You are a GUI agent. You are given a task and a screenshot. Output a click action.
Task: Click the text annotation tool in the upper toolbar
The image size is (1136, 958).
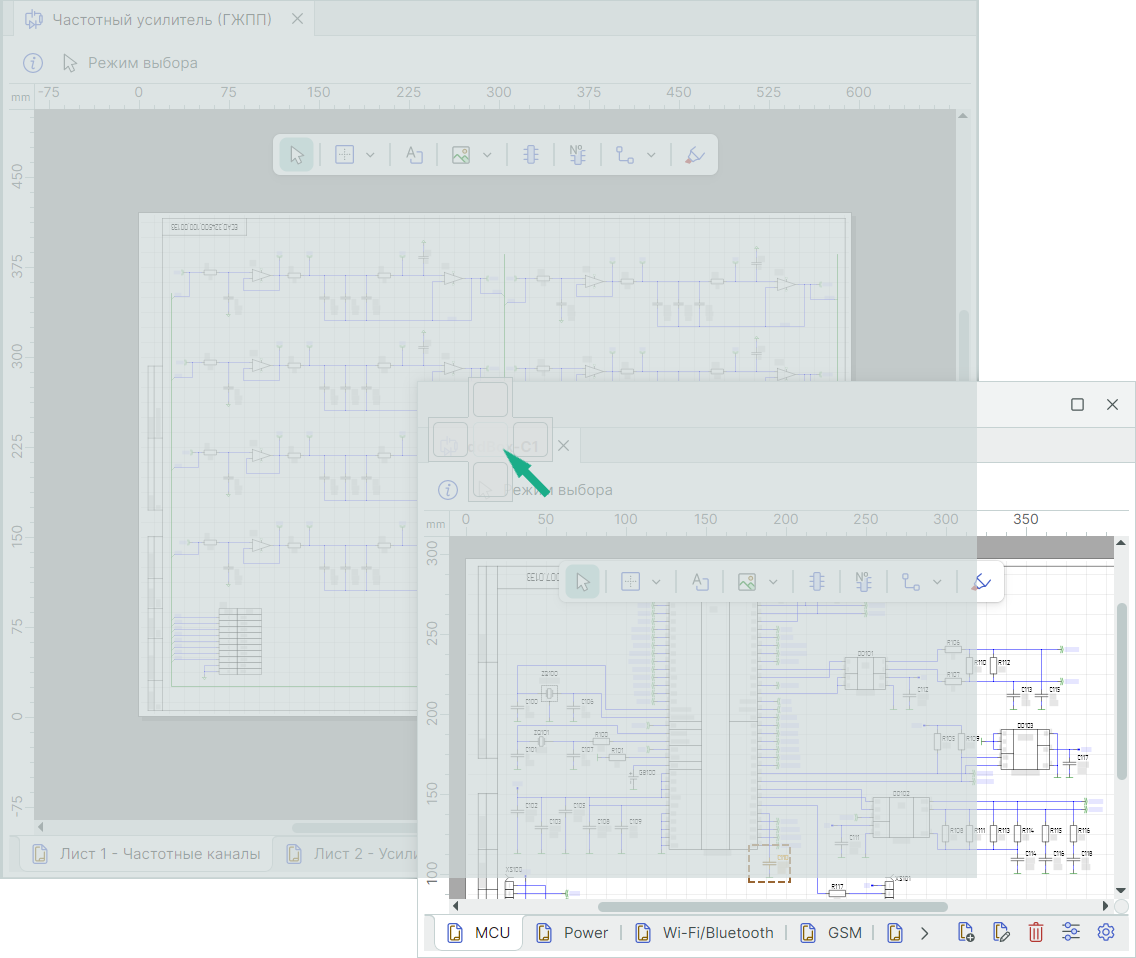coord(414,155)
